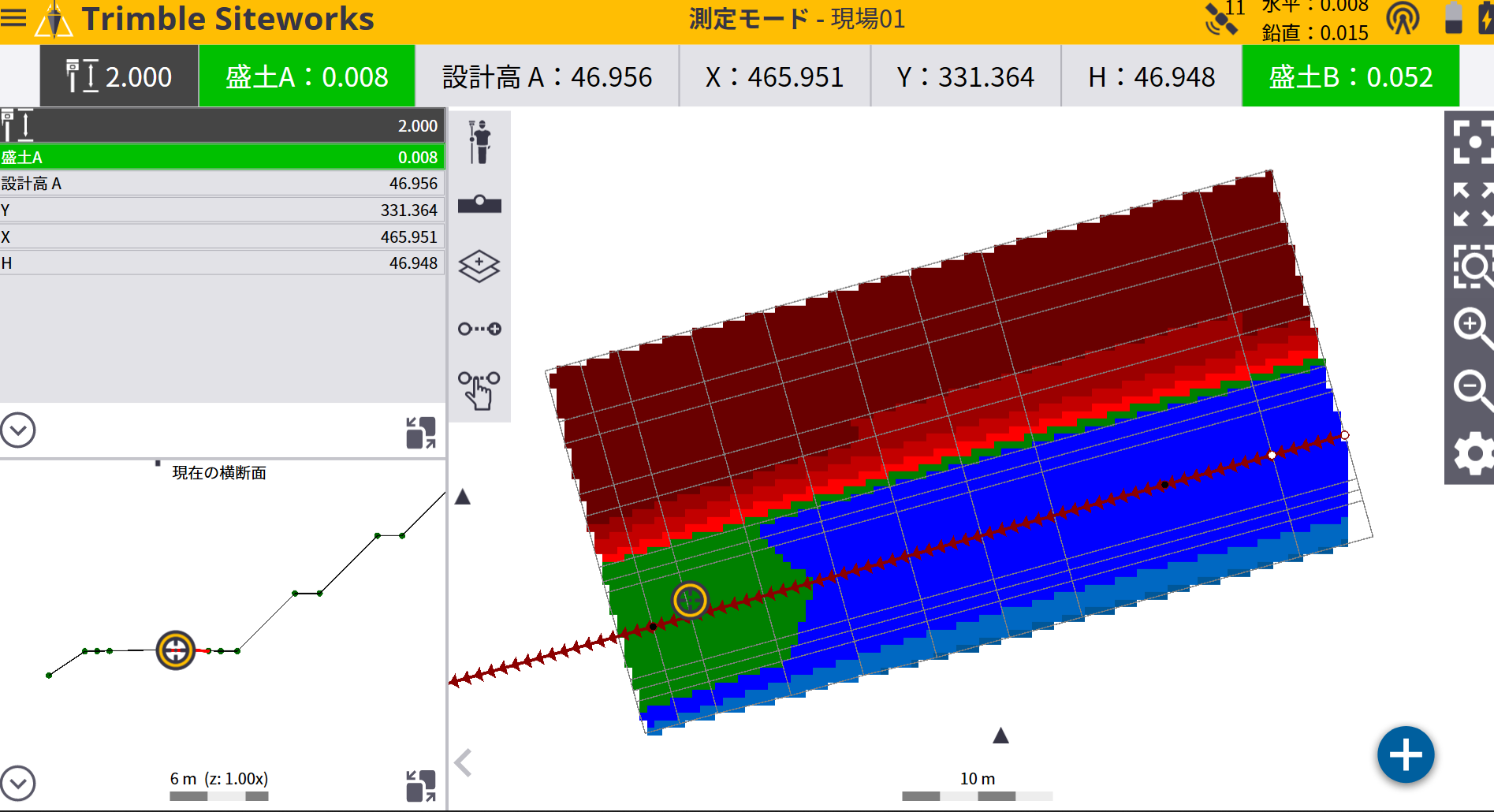Screen dimensions: 1494x812
Task: Expand the info panel to full view
Action: tap(420, 433)
